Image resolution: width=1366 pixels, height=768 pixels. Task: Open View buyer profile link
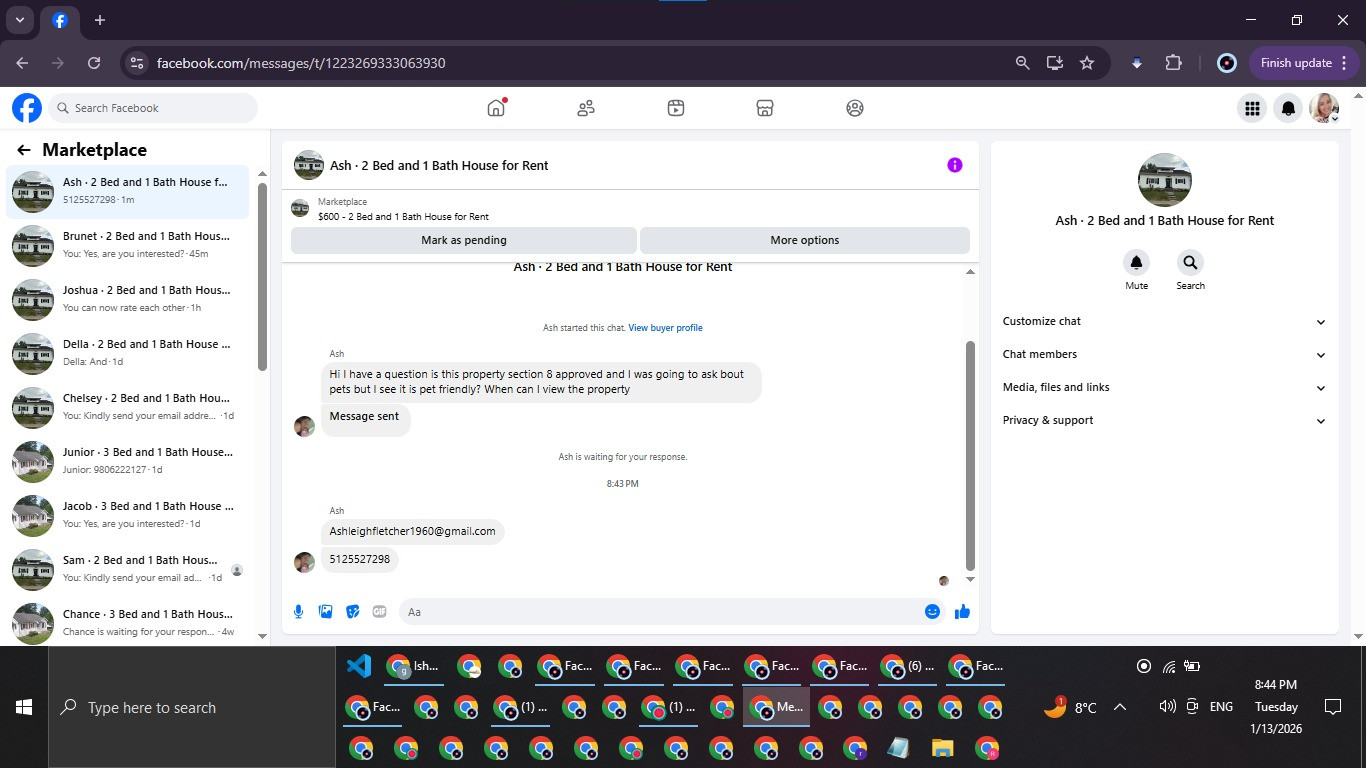pyautogui.click(x=665, y=328)
